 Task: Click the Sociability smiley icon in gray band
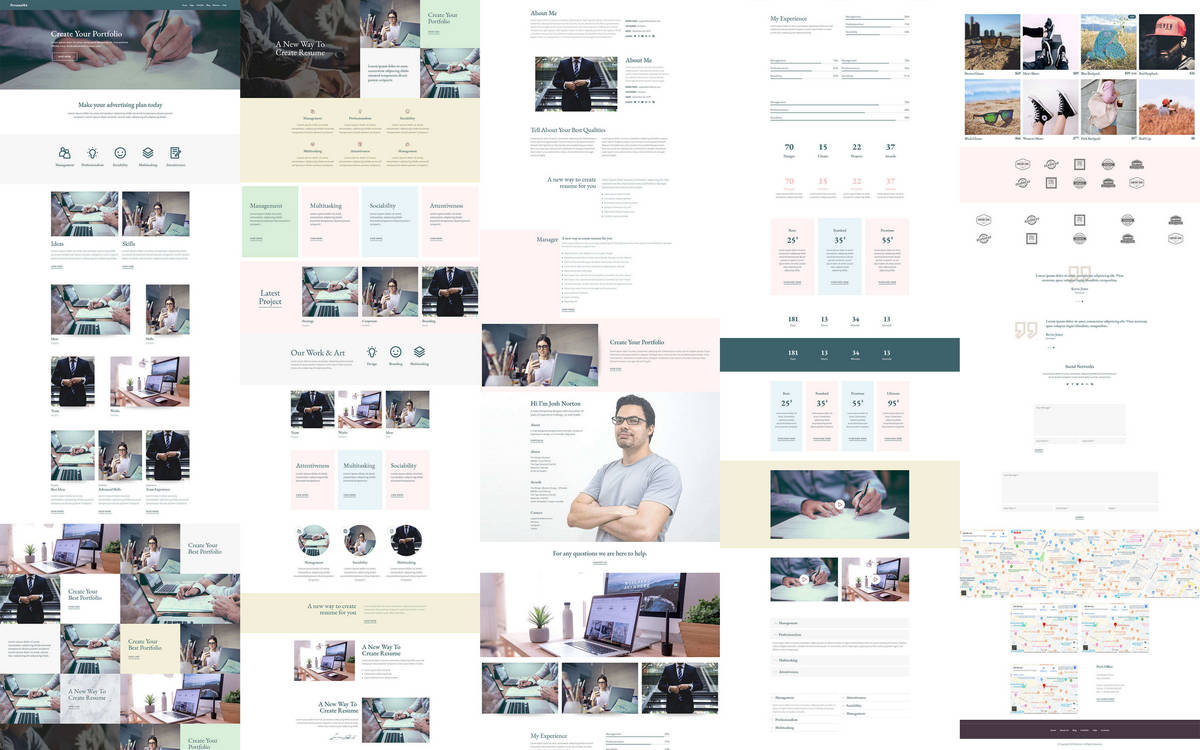(120, 153)
